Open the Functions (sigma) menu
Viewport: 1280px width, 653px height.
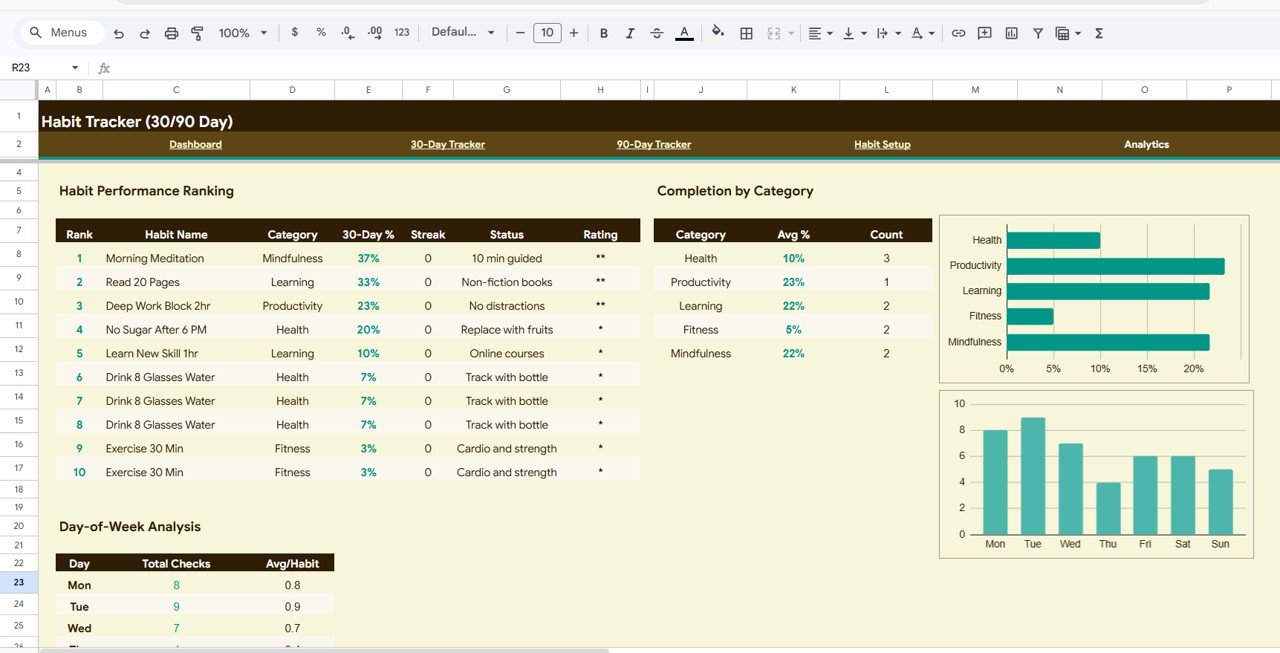point(1097,33)
